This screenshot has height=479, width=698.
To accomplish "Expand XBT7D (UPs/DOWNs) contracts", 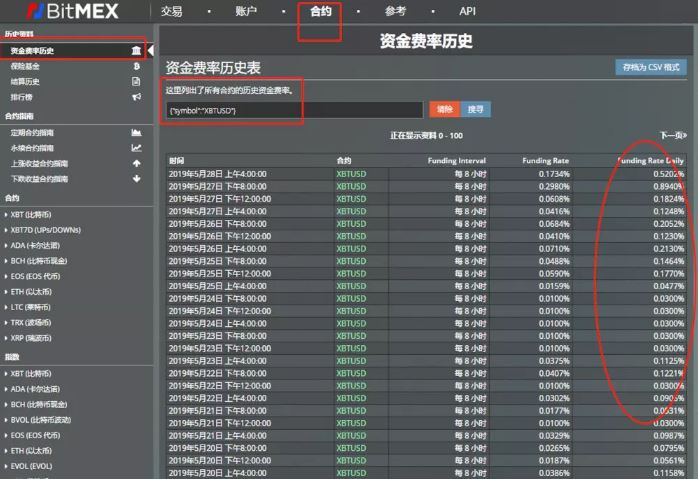I will tap(45, 230).
